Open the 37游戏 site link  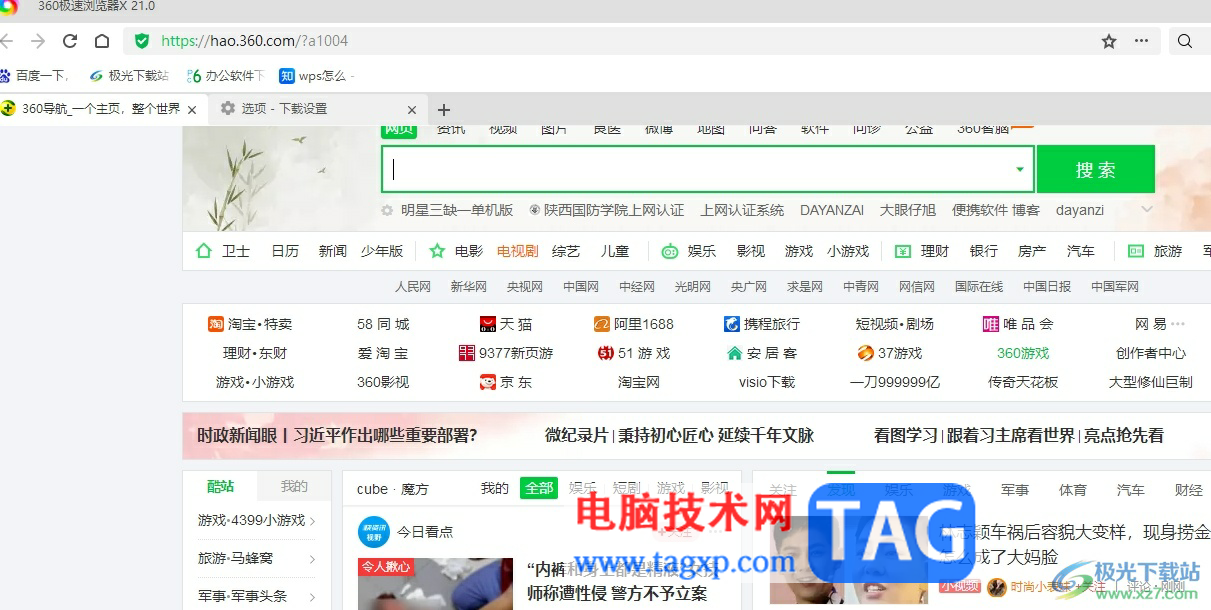click(890, 353)
